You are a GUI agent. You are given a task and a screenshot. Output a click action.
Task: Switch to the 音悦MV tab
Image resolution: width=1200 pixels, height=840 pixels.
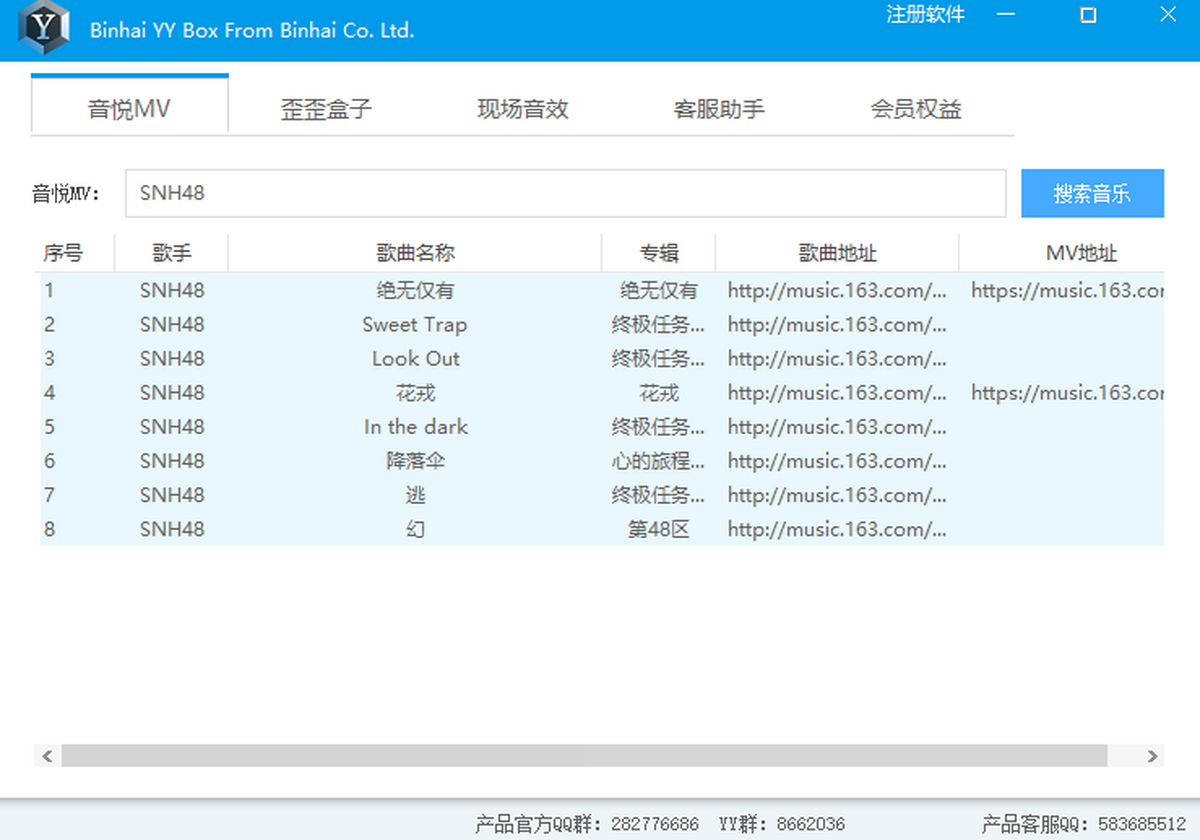pos(130,105)
